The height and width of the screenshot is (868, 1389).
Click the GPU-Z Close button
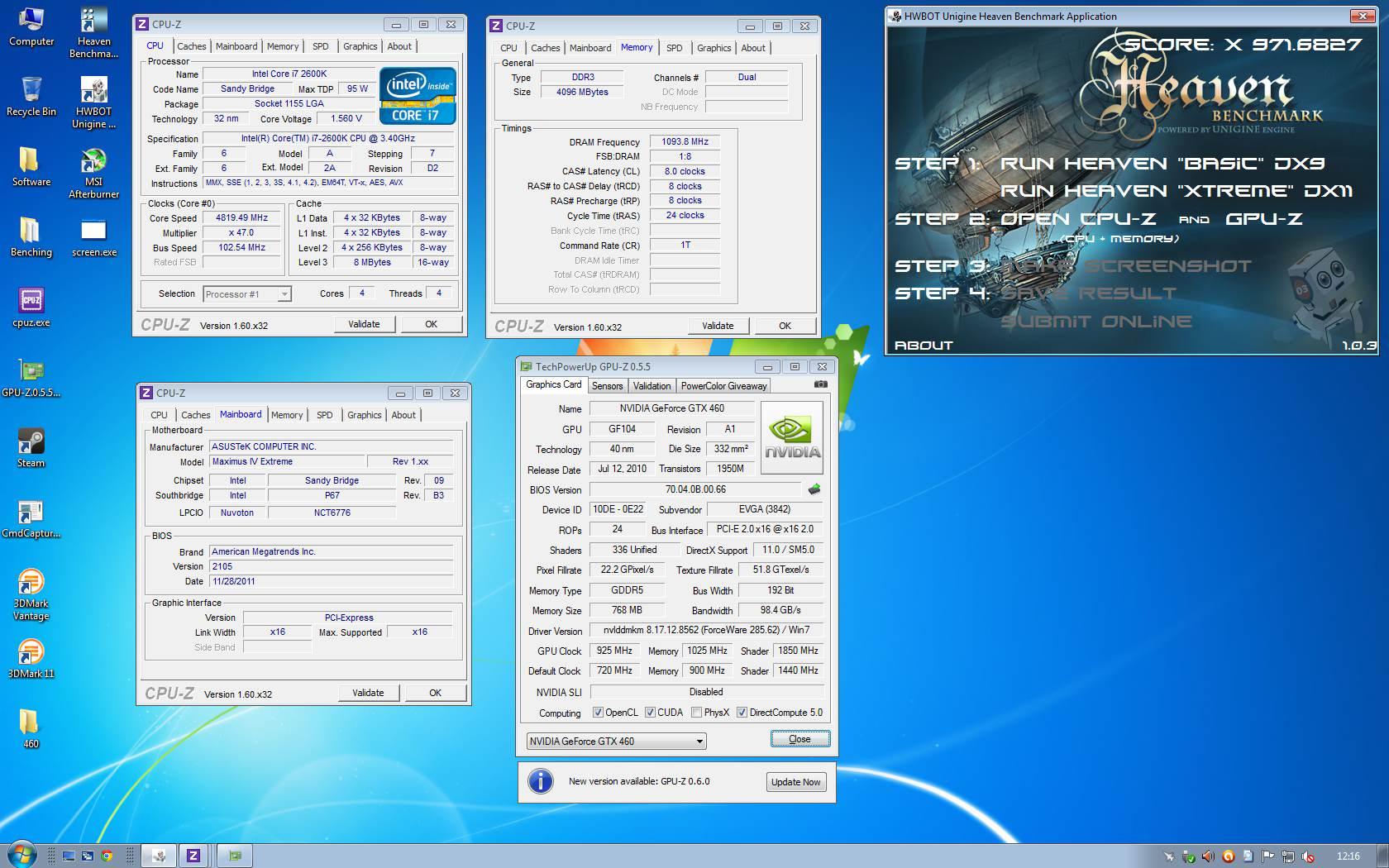[x=800, y=739]
